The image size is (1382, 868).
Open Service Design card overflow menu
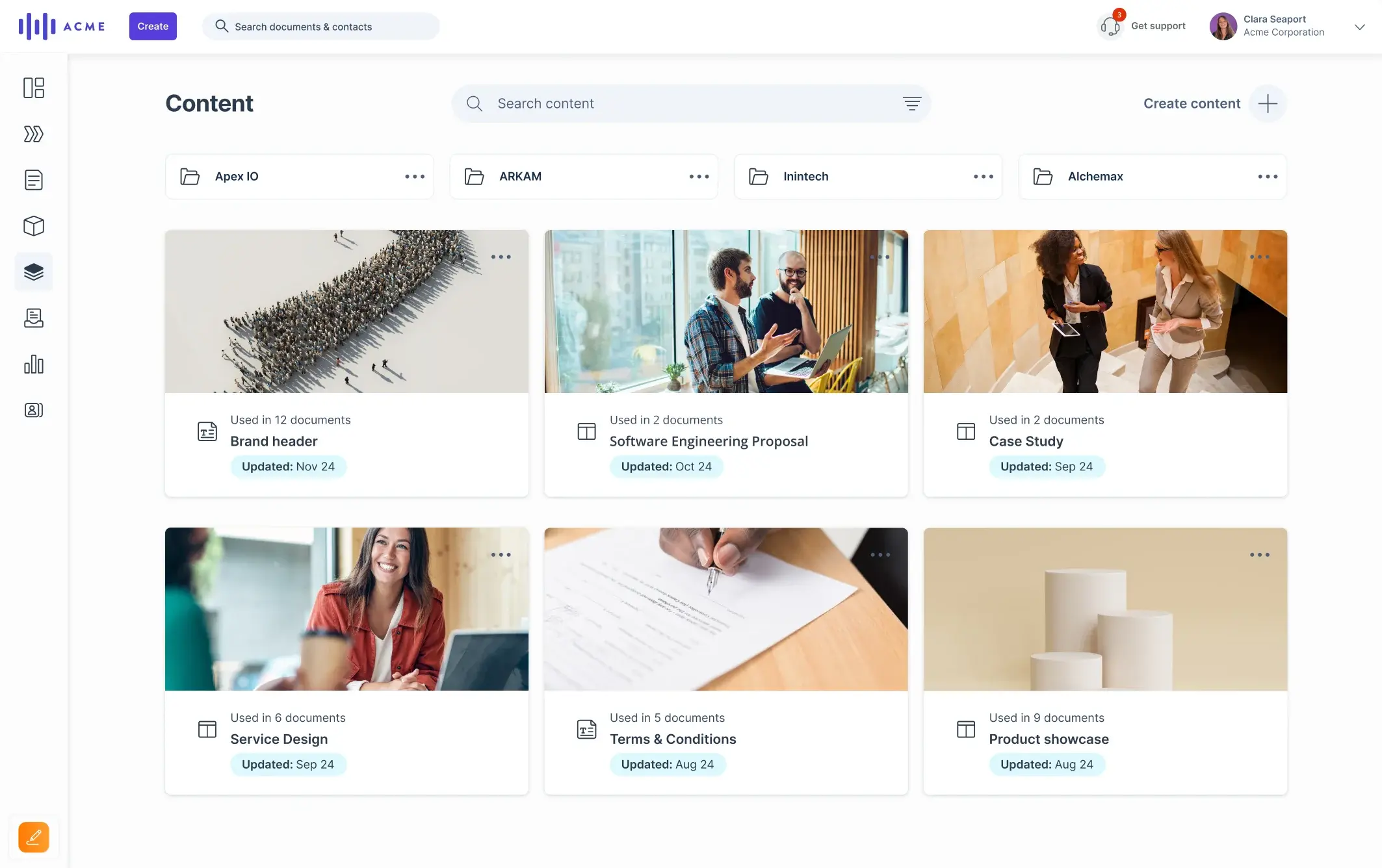tap(500, 555)
